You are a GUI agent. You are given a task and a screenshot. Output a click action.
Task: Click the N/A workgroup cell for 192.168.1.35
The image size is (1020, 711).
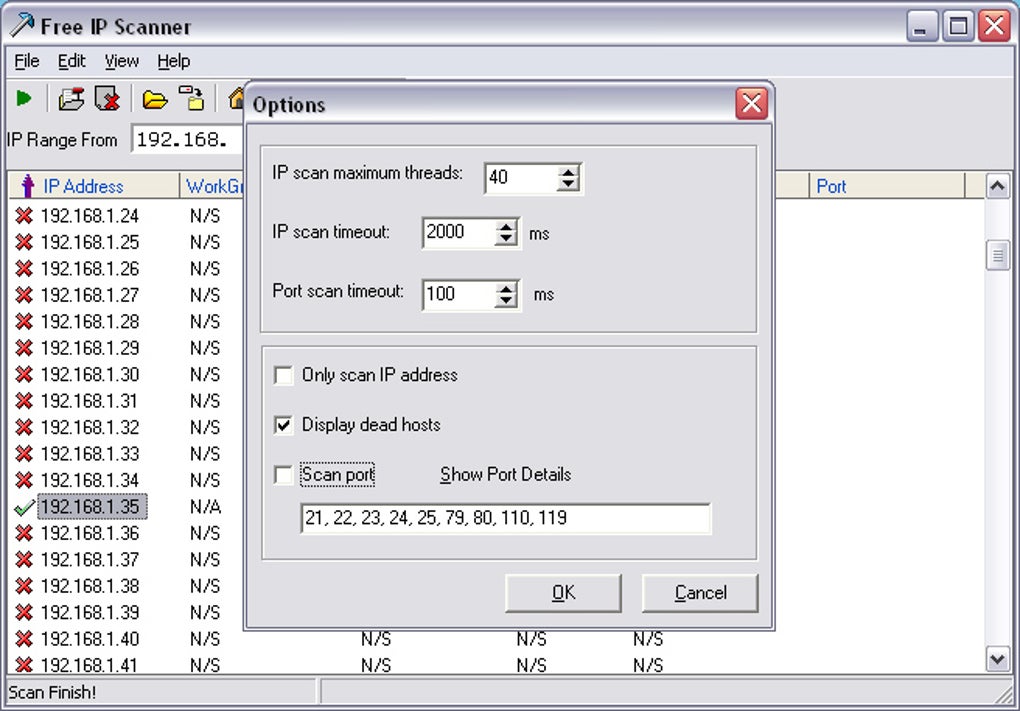(205, 507)
